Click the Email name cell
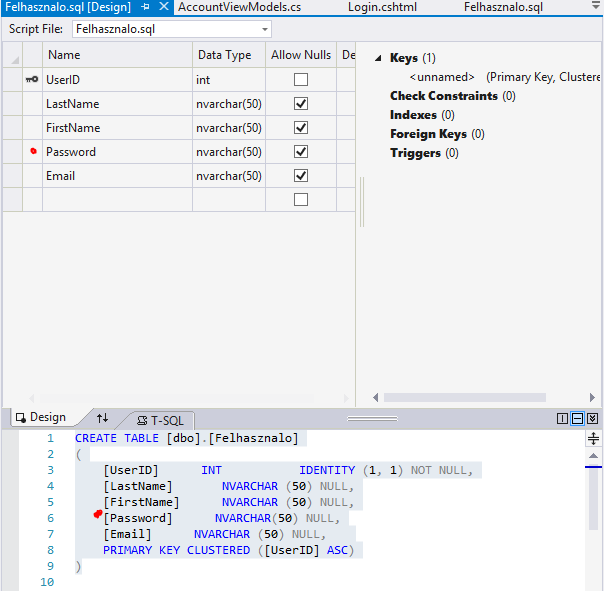Screen dimensions: 604x591 (x=117, y=176)
